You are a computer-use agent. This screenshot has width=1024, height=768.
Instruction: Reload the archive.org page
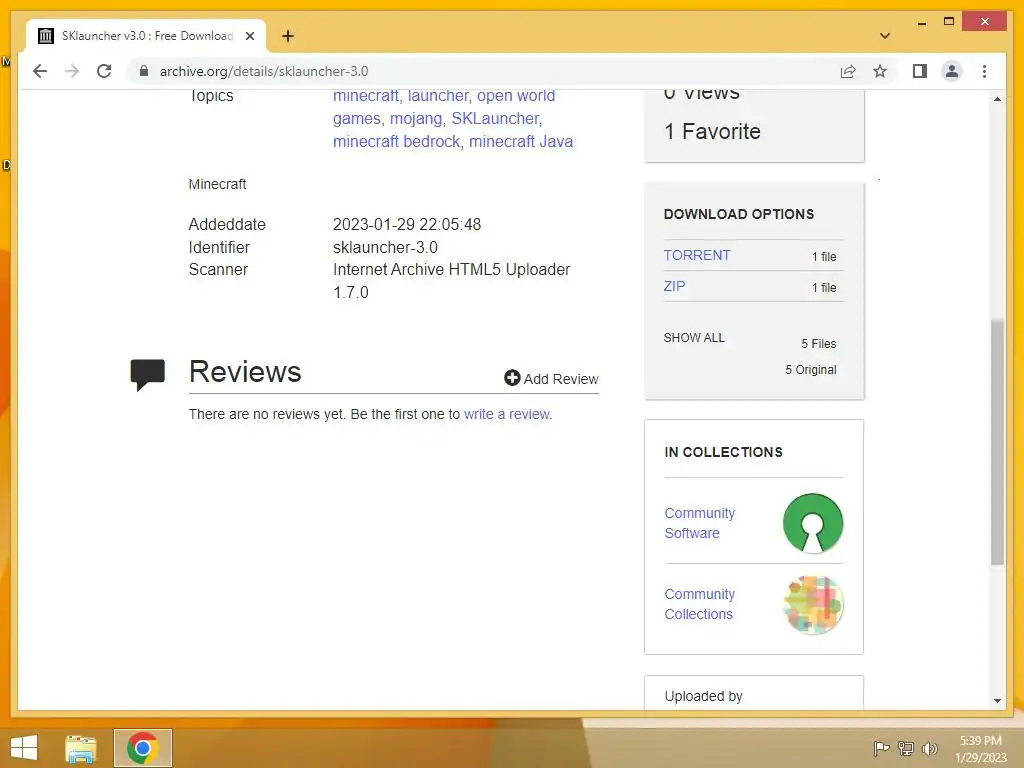pyautogui.click(x=104, y=71)
